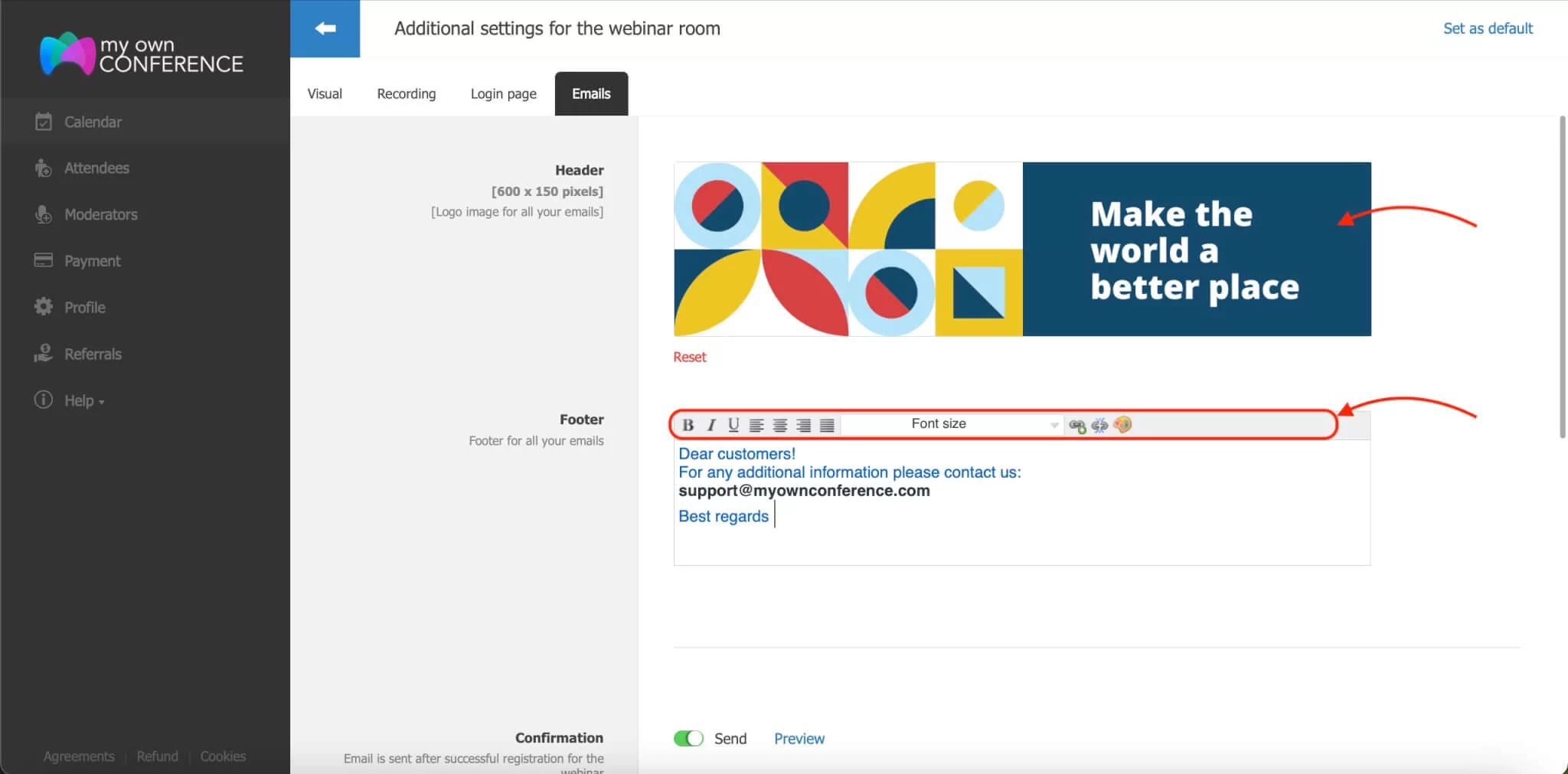Underline the footer text

tap(733, 425)
